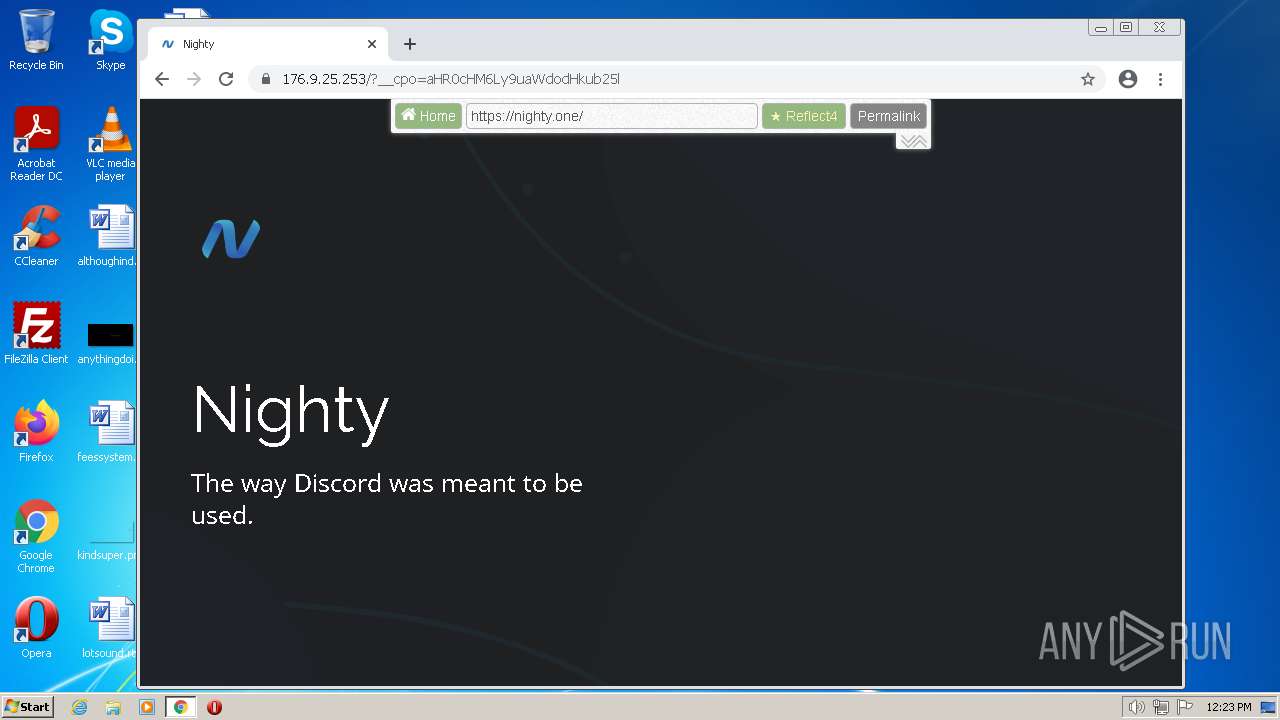The width and height of the screenshot is (1280, 720).
Task: Open volume speaker tray icon
Action: pyautogui.click(x=1136, y=707)
